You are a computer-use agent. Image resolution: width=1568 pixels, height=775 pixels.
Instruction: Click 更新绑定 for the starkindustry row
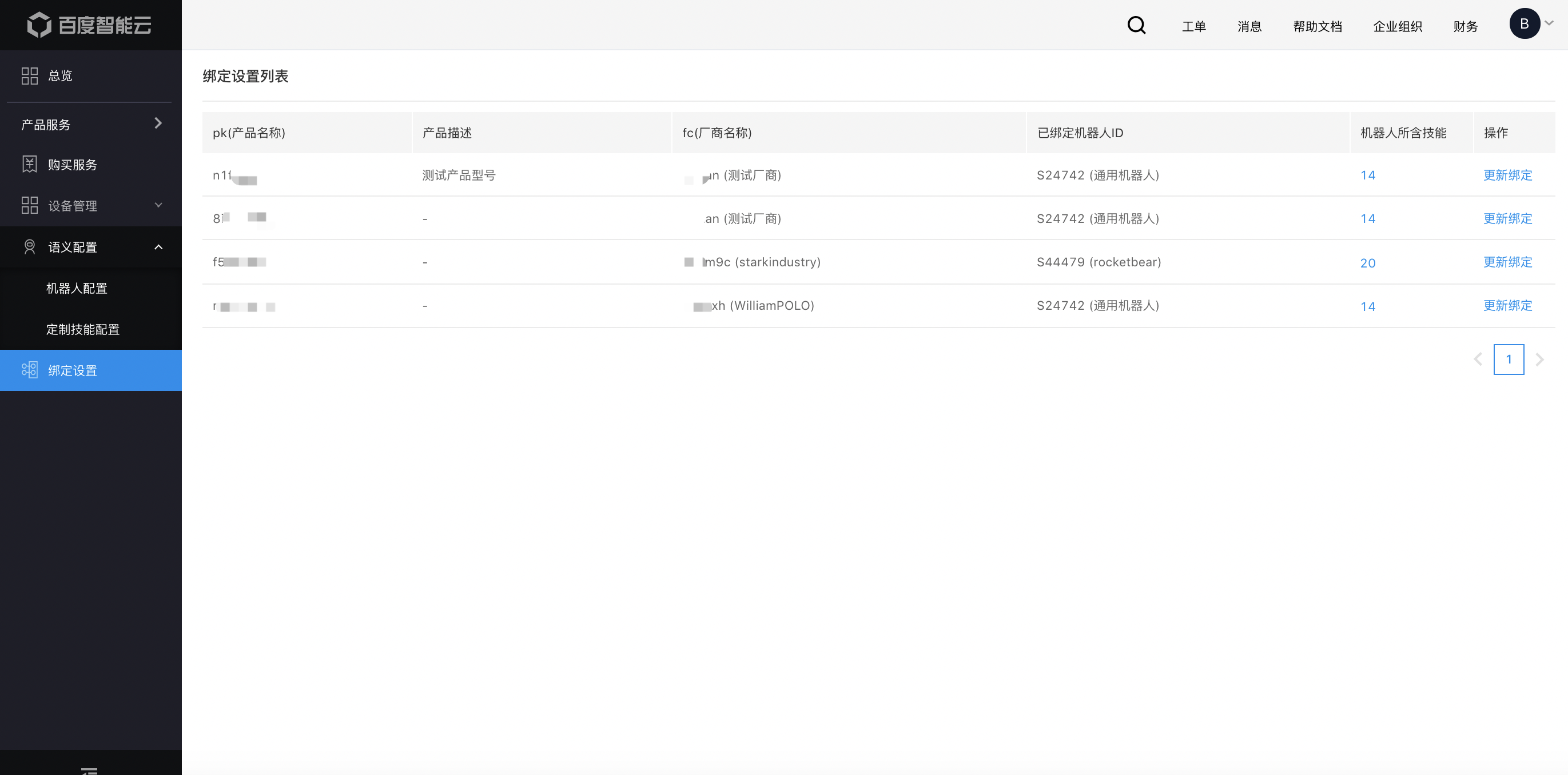1507,262
